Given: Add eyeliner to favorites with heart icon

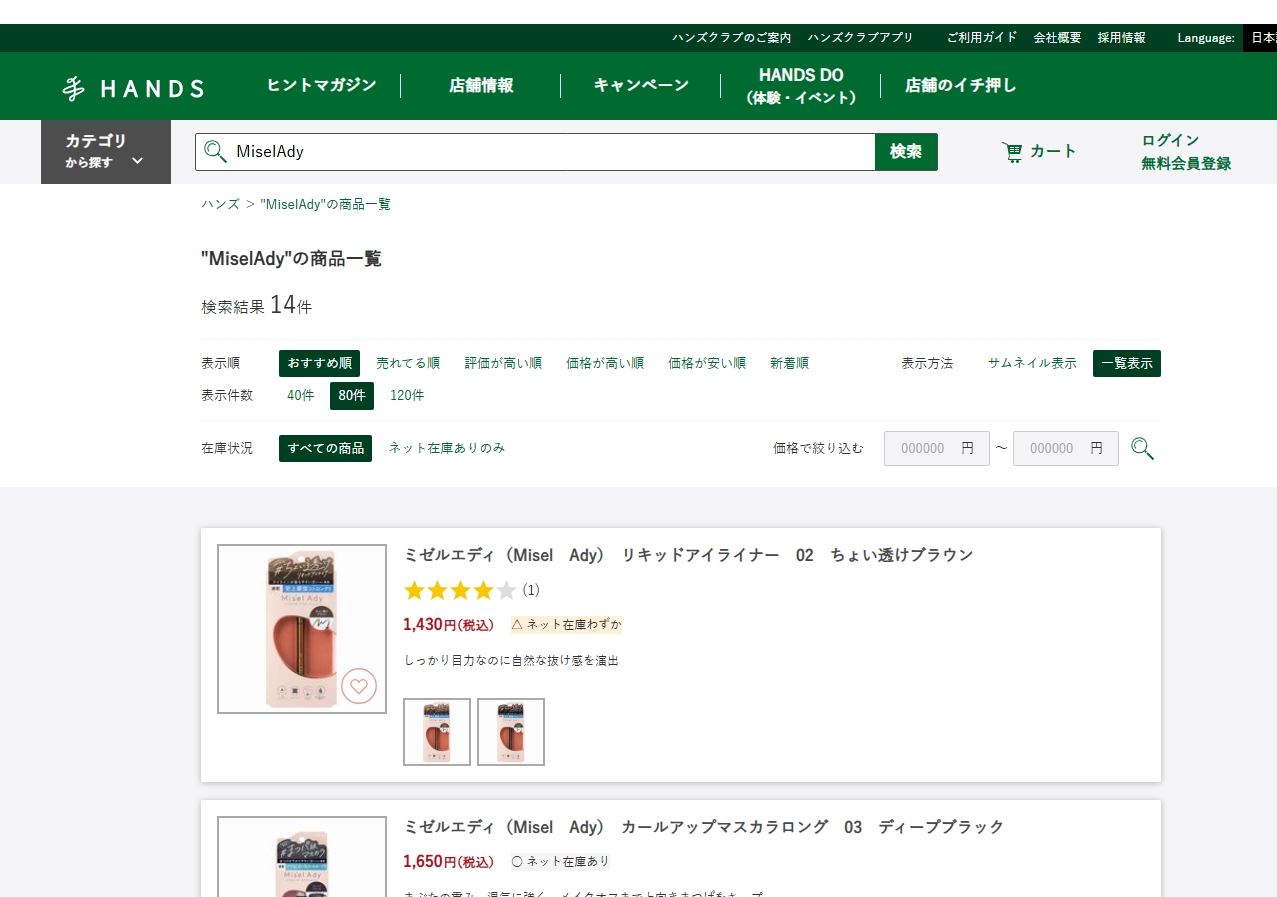Looking at the screenshot, I should coord(359,686).
